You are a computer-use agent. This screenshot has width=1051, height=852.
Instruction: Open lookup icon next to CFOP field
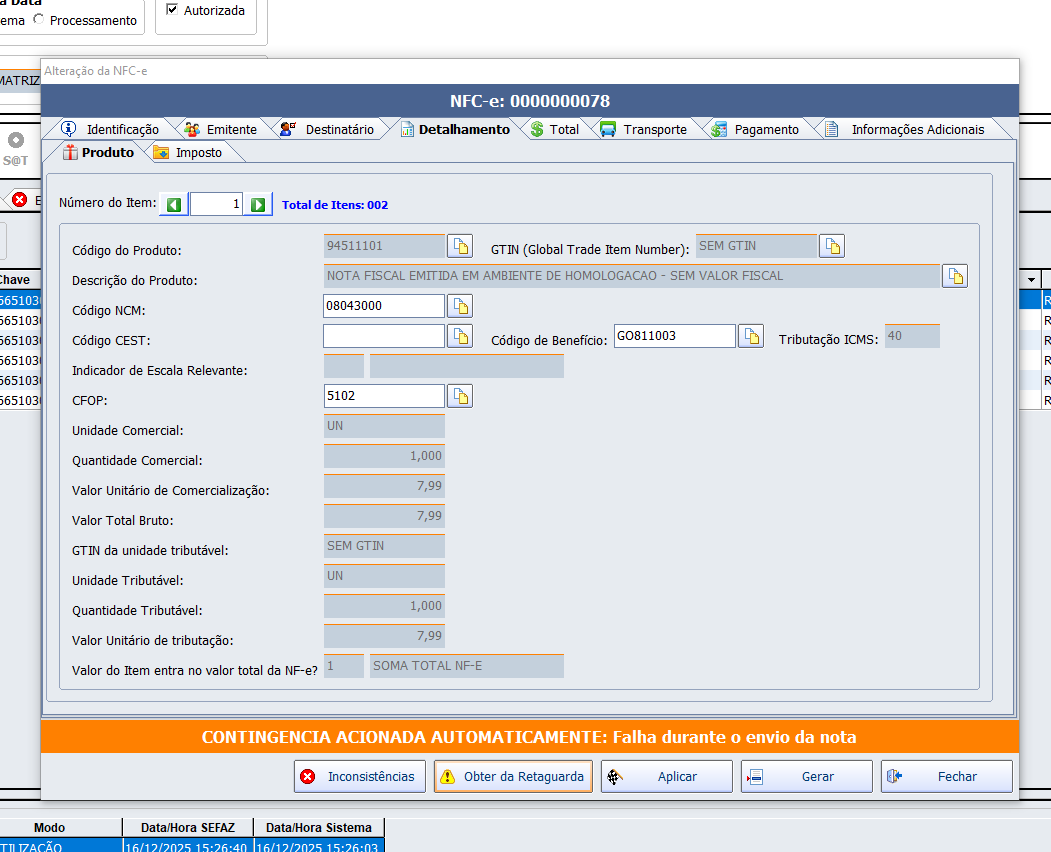tap(459, 396)
